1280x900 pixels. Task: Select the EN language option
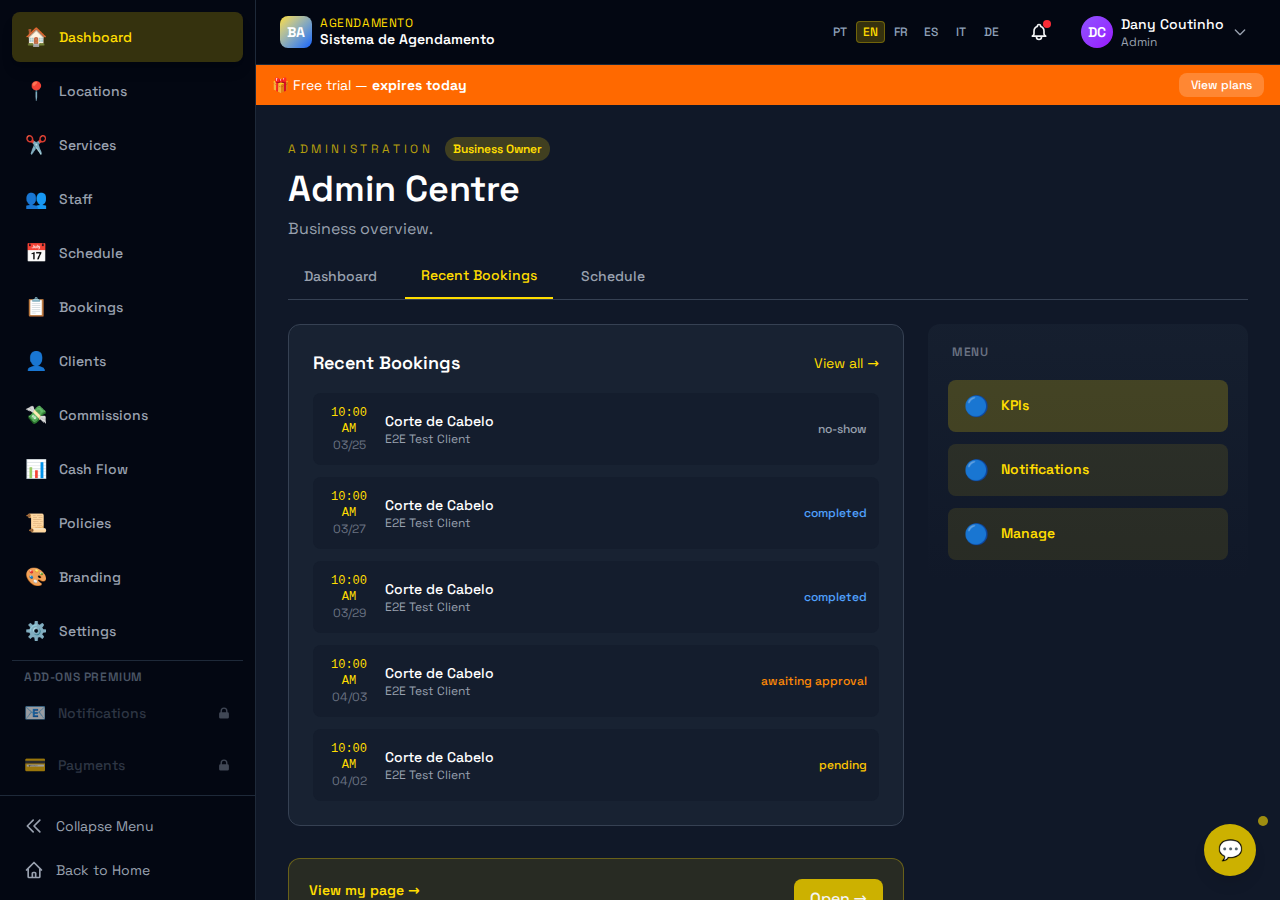pos(870,32)
